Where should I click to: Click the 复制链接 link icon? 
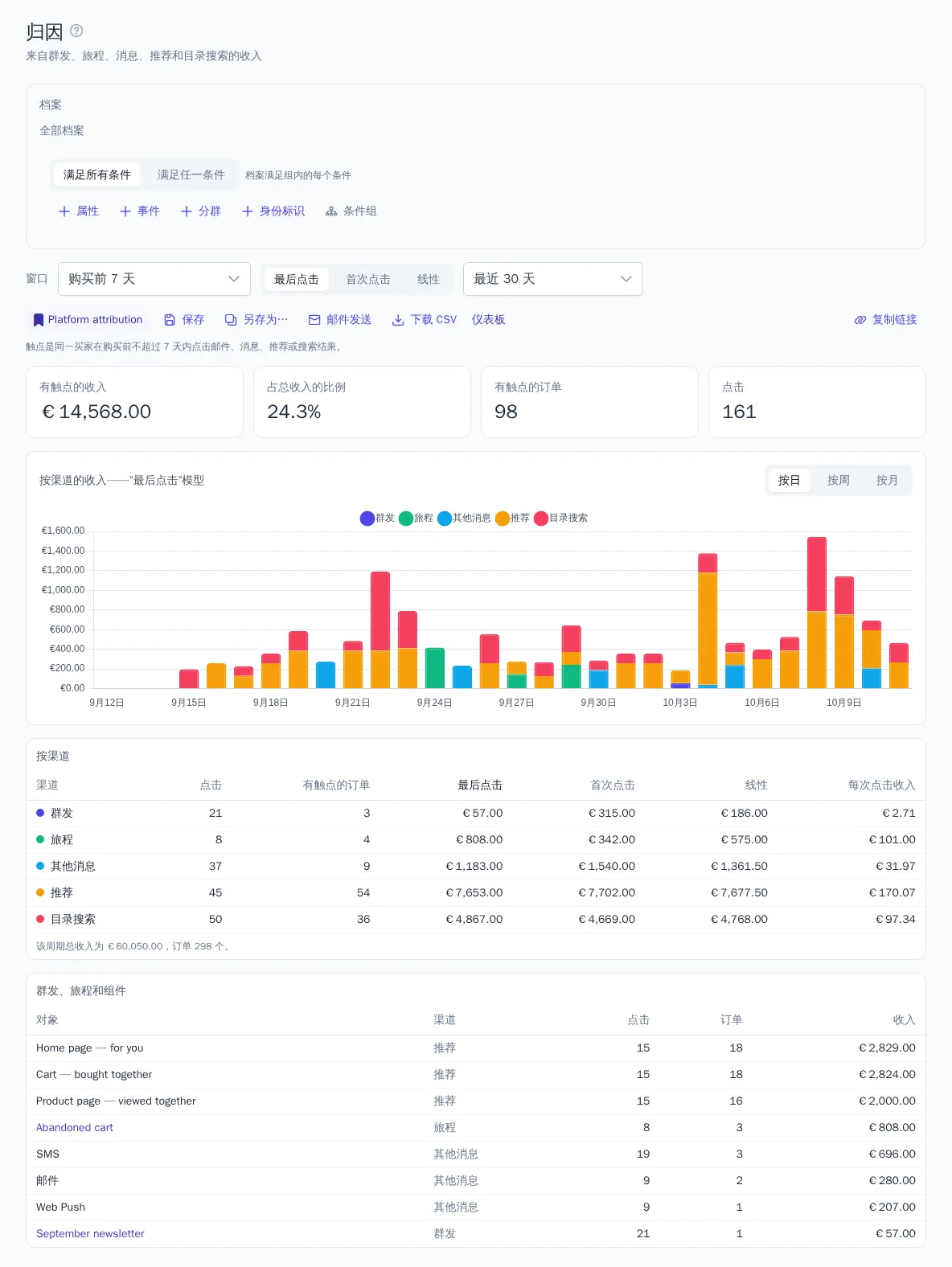(860, 320)
